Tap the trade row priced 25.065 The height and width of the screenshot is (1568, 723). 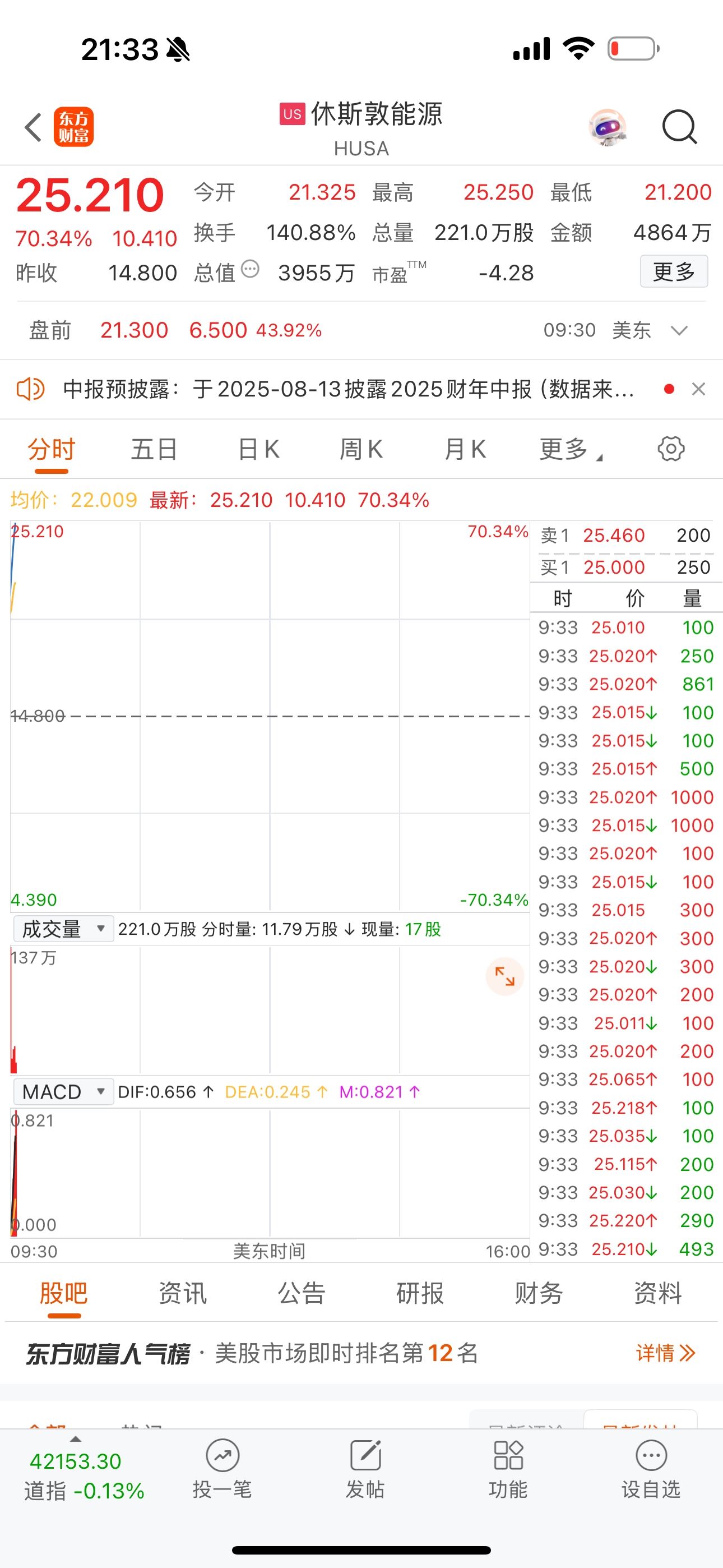(625, 1079)
